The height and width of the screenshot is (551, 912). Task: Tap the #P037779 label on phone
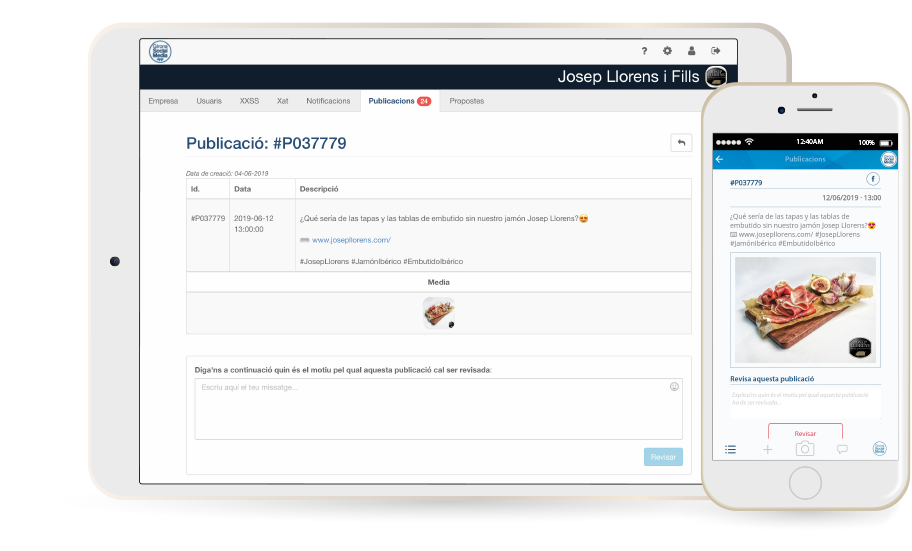[746, 183]
